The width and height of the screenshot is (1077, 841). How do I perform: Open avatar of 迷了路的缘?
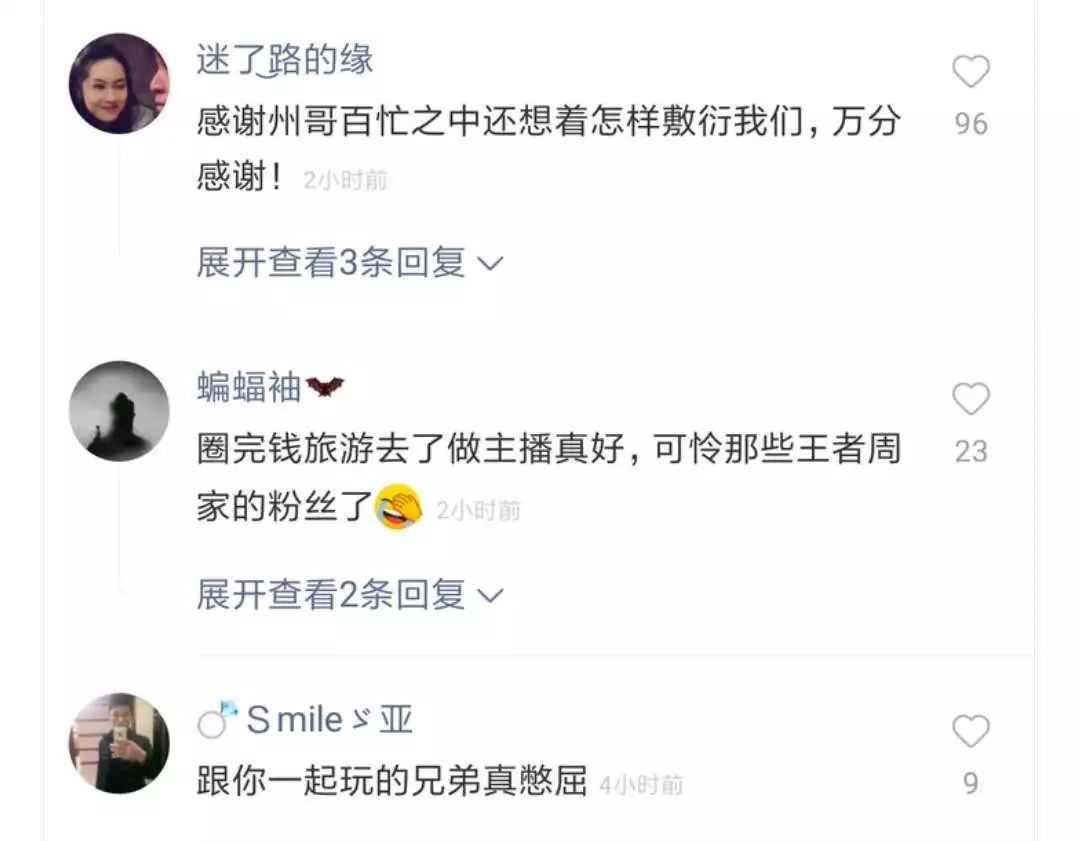120,83
